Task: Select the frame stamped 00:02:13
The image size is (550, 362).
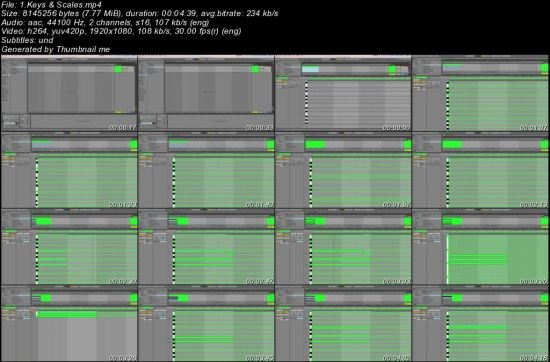Action: click(480, 170)
